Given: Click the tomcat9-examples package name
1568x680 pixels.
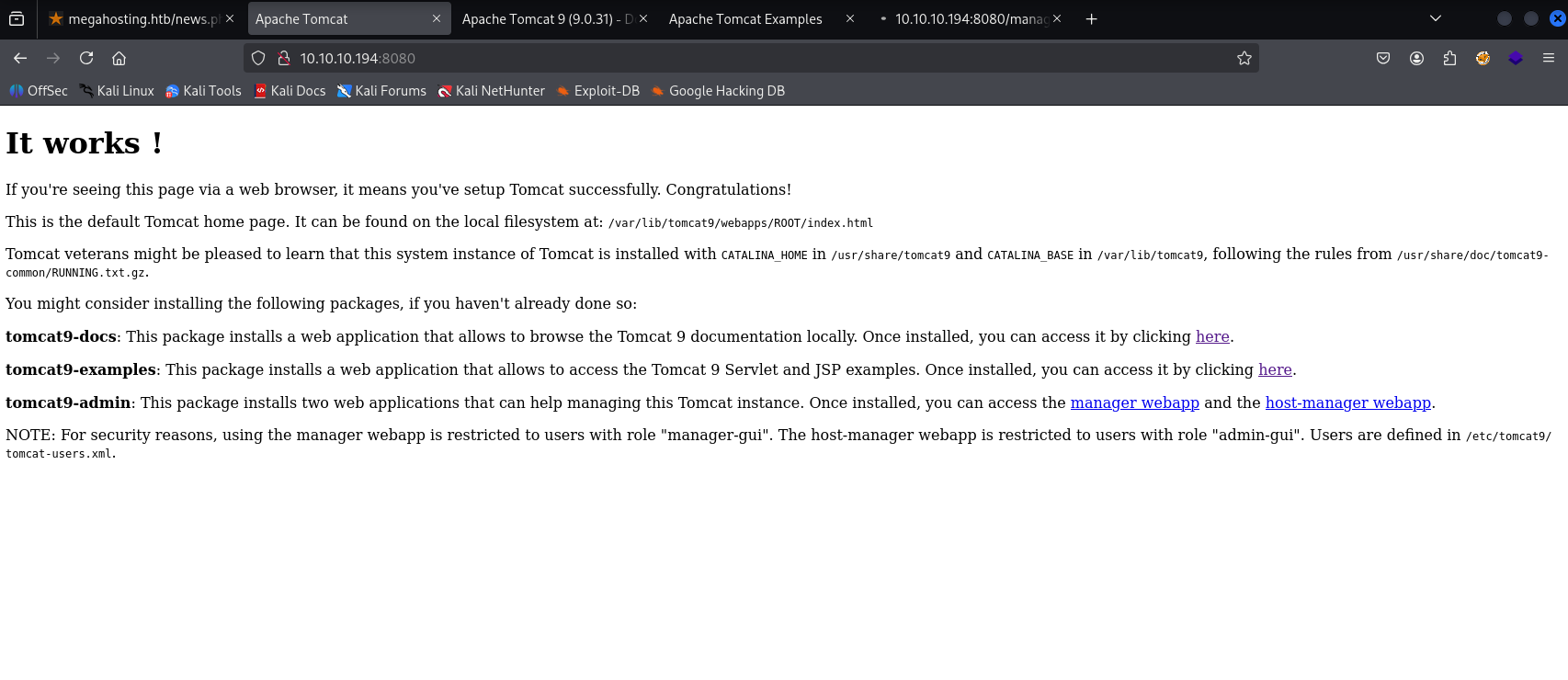Looking at the screenshot, I should tap(81, 369).
